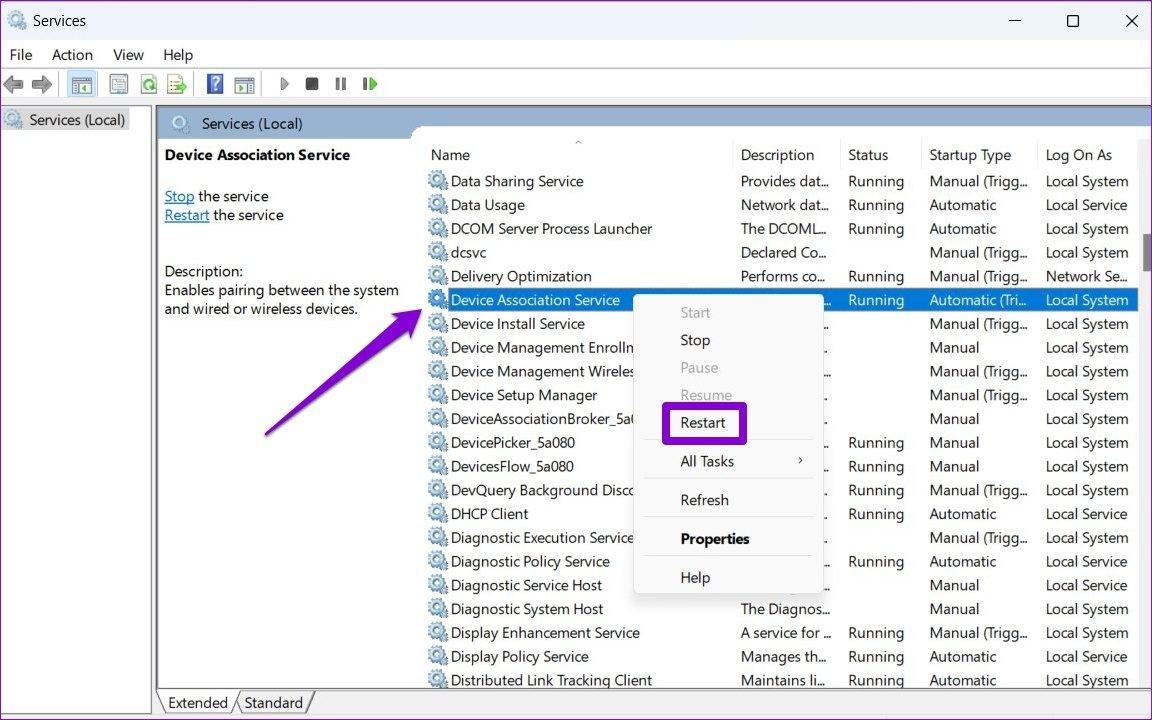Click the vertical scrollbar thumb

(1146, 252)
